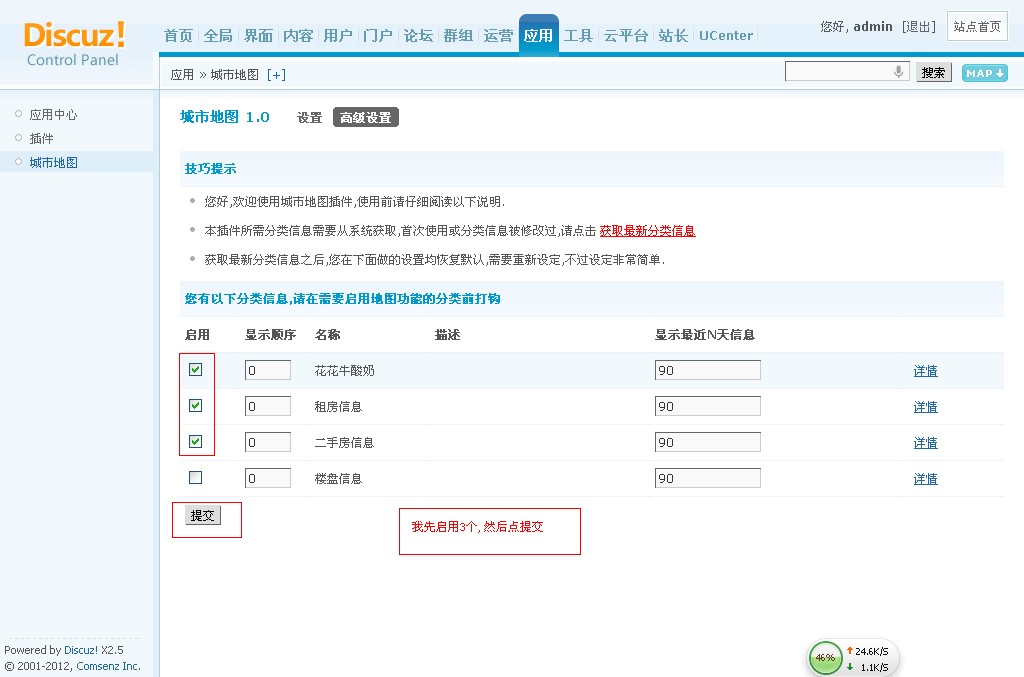This screenshot has height=677, width=1024.
Task: Enable the 楼盘信息 checkbox
Action: [x=196, y=478]
